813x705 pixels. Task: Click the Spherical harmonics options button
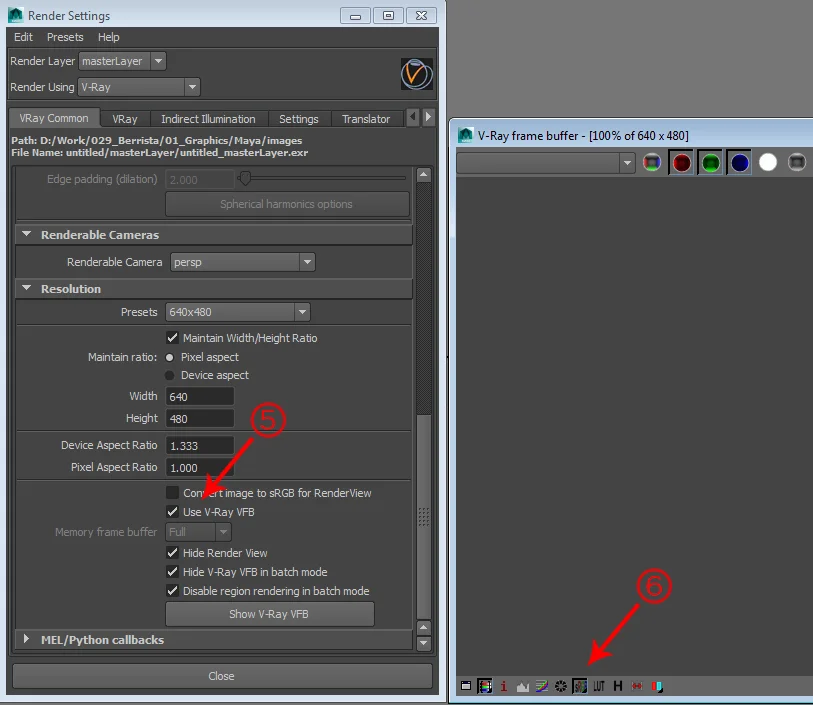(287, 204)
